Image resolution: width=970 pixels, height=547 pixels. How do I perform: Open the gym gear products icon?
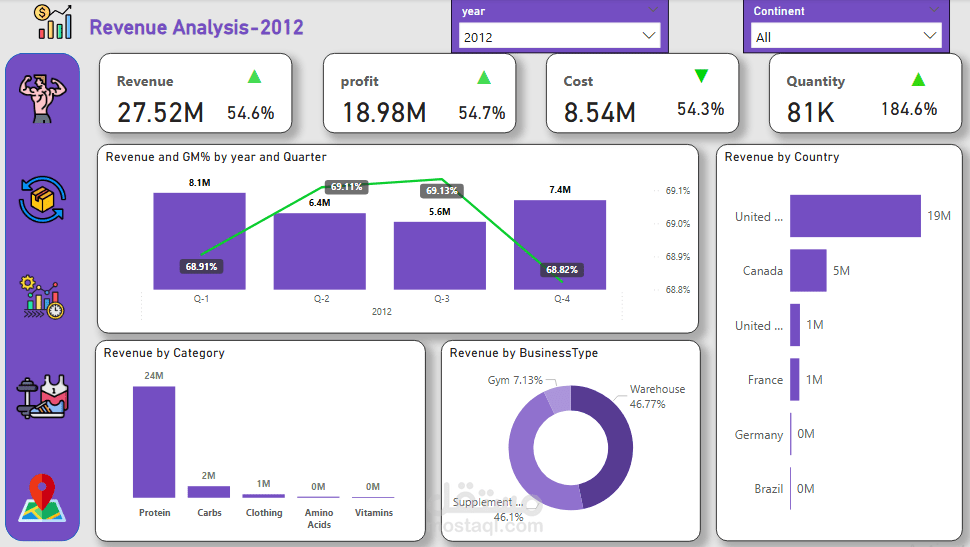pyautogui.click(x=42, y=397)
